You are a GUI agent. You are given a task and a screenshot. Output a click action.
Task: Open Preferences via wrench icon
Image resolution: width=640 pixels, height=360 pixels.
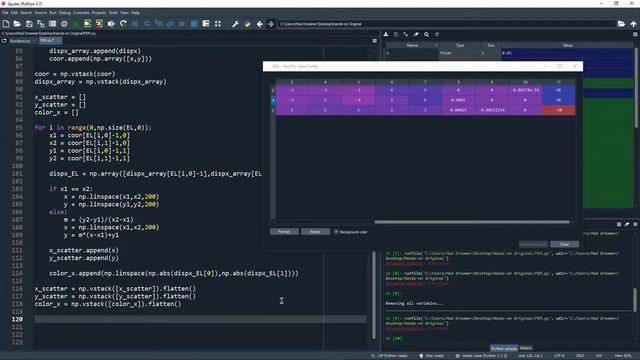click(x=236, y=24)
